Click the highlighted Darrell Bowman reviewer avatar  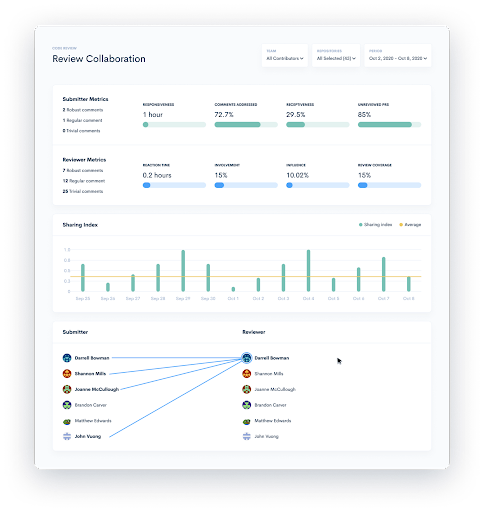247,358
